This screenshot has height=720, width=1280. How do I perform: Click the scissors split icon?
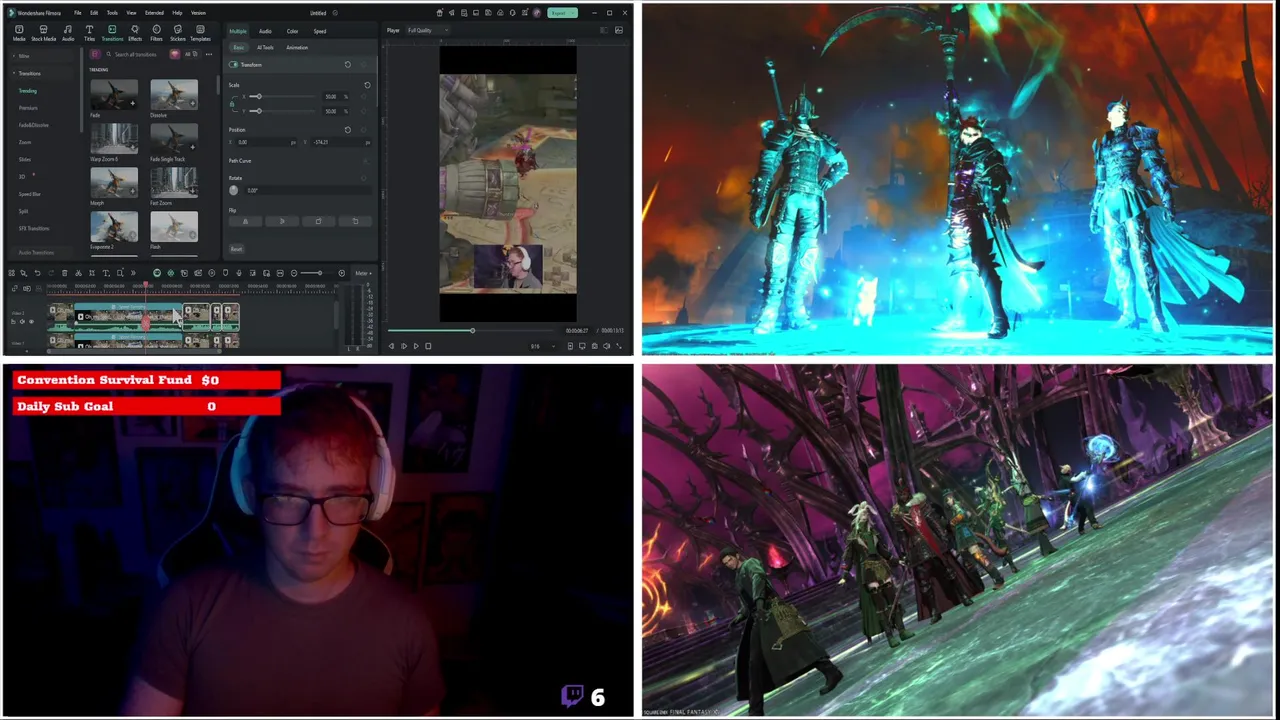tap(78, 273)
